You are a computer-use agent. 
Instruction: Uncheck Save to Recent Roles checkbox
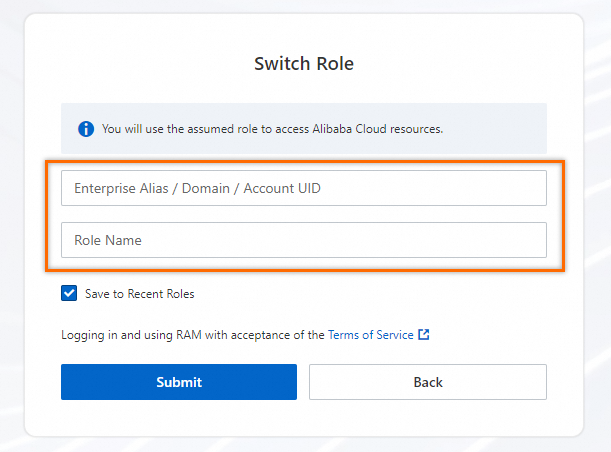69,294
